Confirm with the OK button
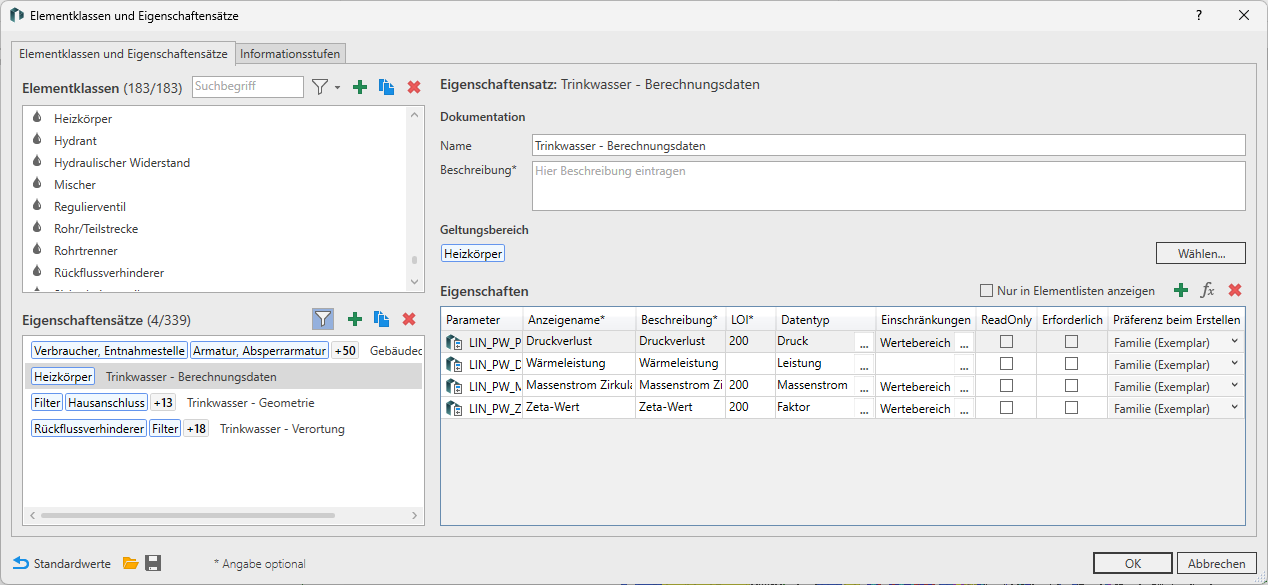1268x585 pixels. [x=1133, y=563]
